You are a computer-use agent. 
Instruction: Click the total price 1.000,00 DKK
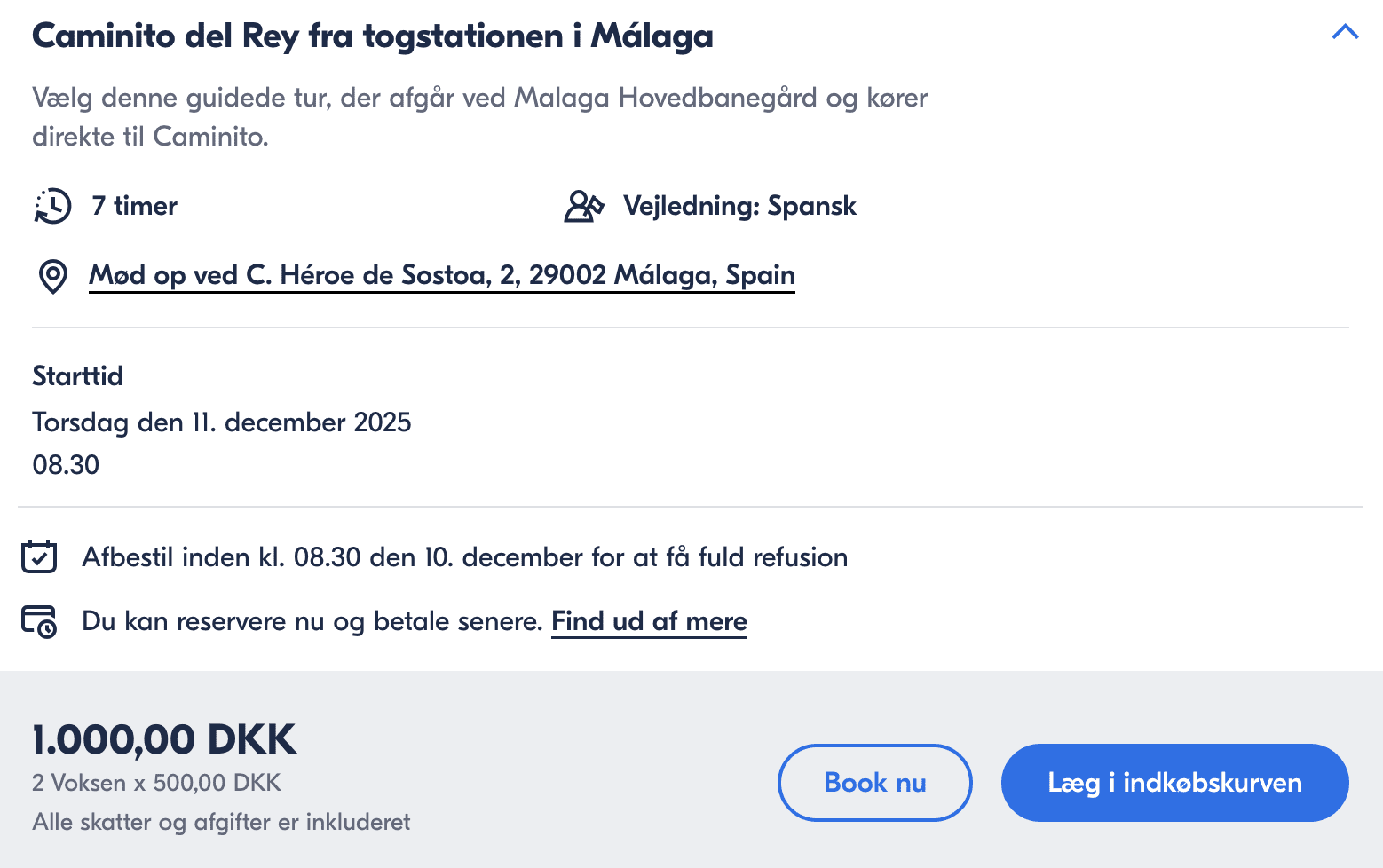(164, 738)
